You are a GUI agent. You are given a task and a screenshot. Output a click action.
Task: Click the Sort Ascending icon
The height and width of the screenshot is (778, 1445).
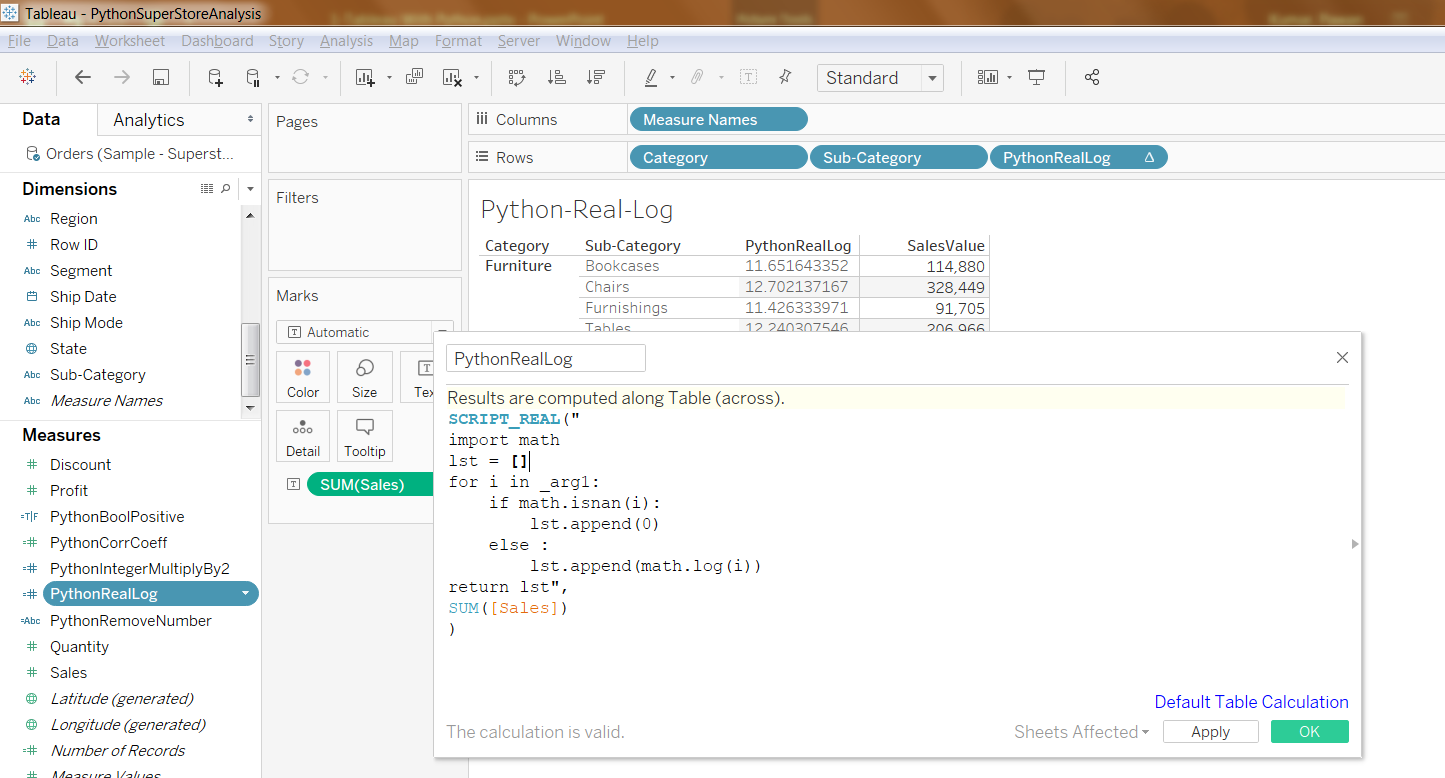pos(557,78)
